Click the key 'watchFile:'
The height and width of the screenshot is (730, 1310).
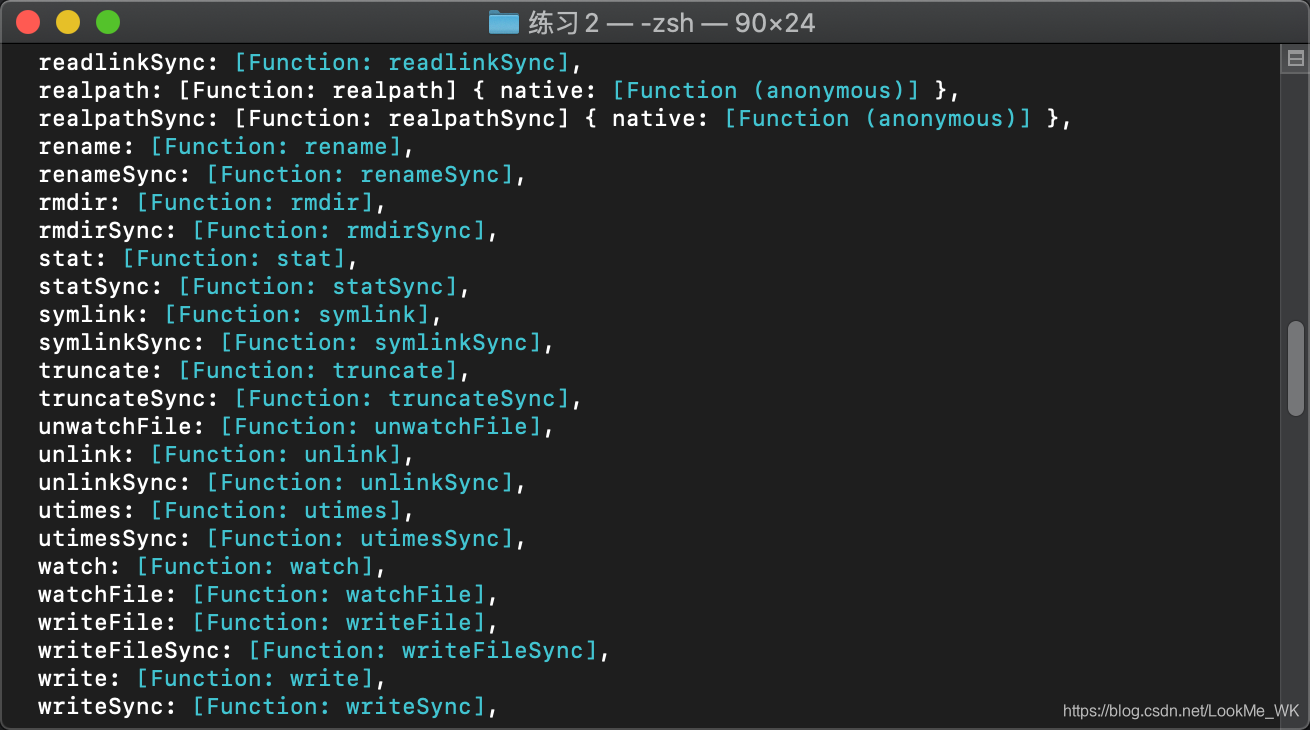pyautogui.click(x=108, y=595)
